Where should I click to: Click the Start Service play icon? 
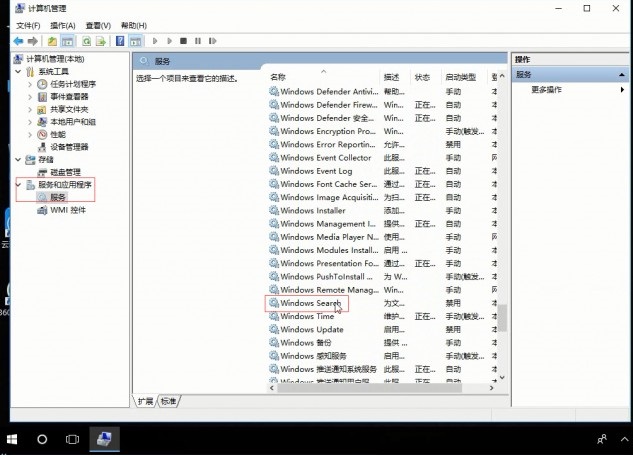pyautogui.click(x=155, y=41)
